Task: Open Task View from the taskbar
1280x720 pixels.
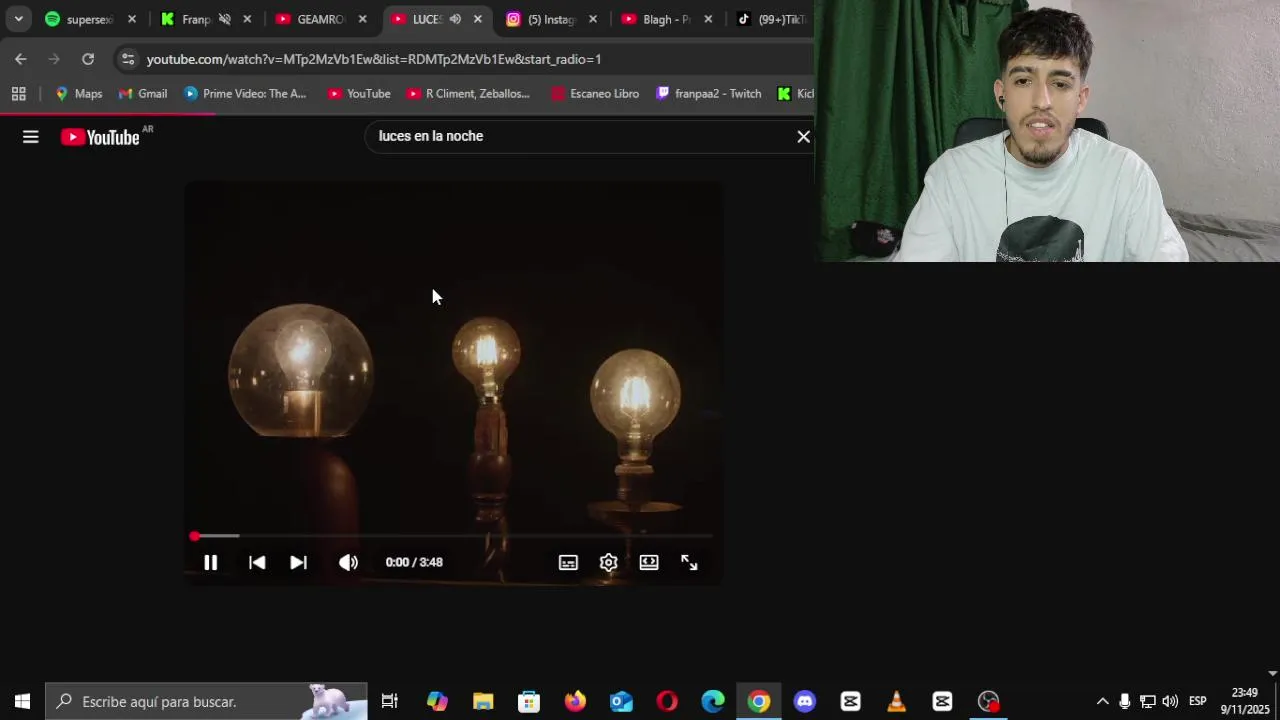Action: [390, 701]
